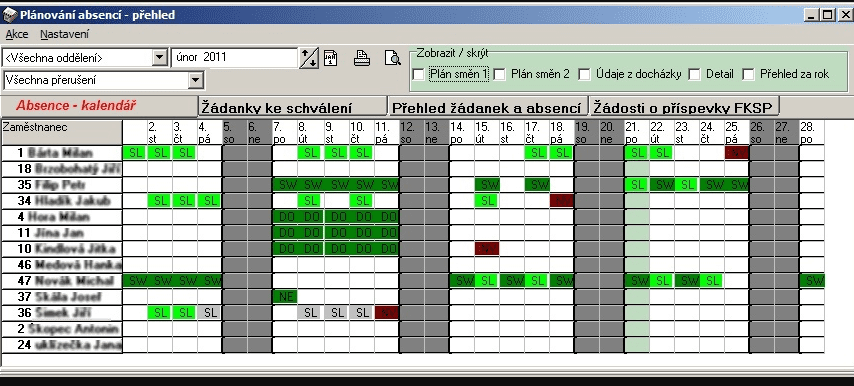854x386 pixels.
Task: Tick the Údaje z docházky checkbox
Action: coord(584,74)
